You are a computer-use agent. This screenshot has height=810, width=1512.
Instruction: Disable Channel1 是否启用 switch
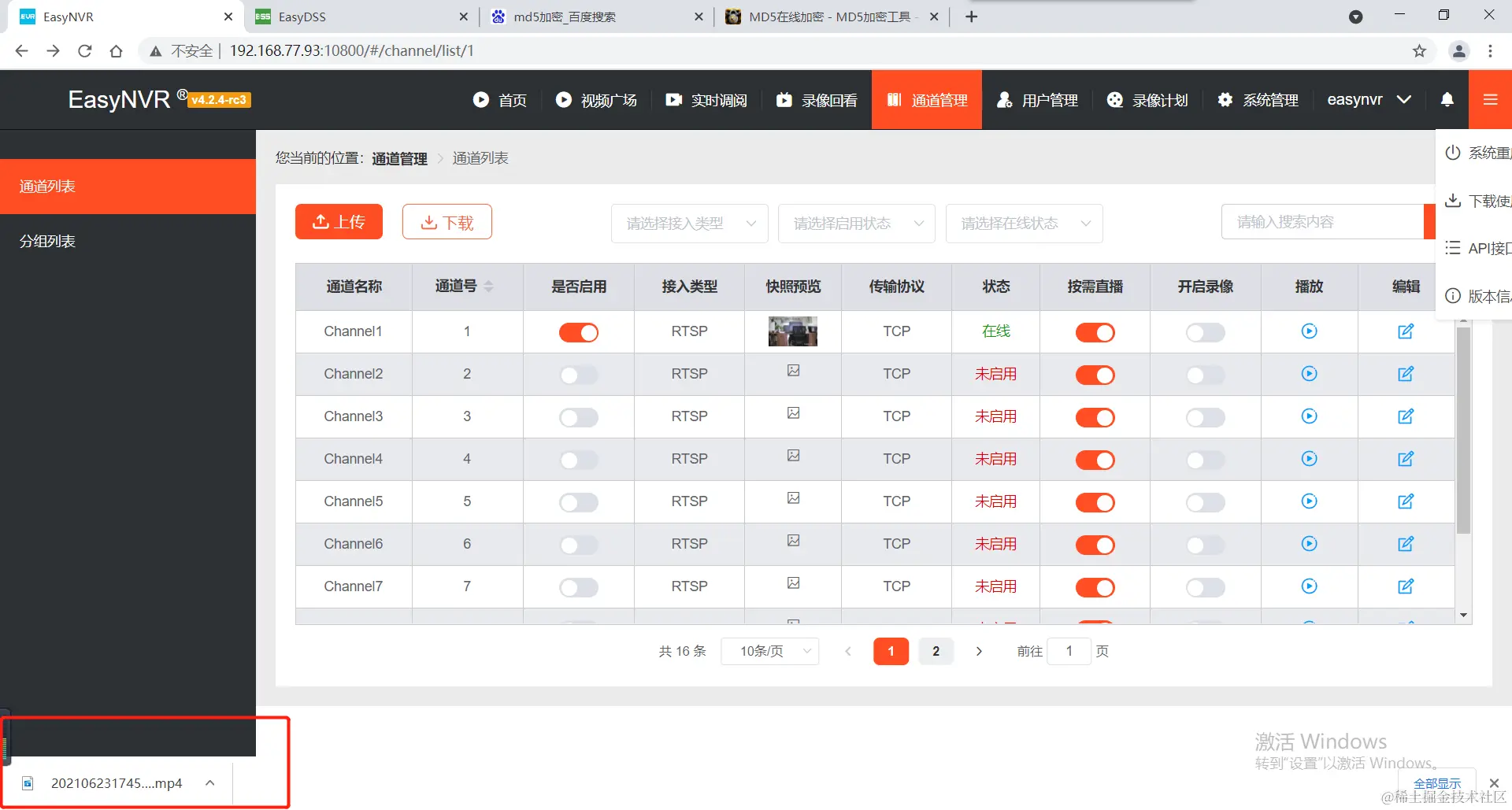[579, 332]
